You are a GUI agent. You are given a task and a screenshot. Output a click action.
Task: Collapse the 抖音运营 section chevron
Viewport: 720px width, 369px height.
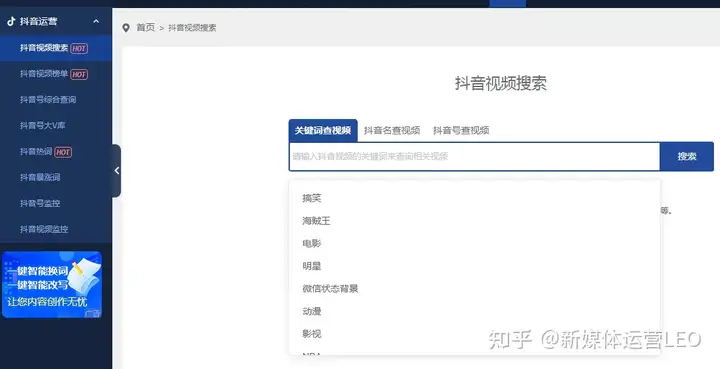pyautogui.click(x=96, y=21)
